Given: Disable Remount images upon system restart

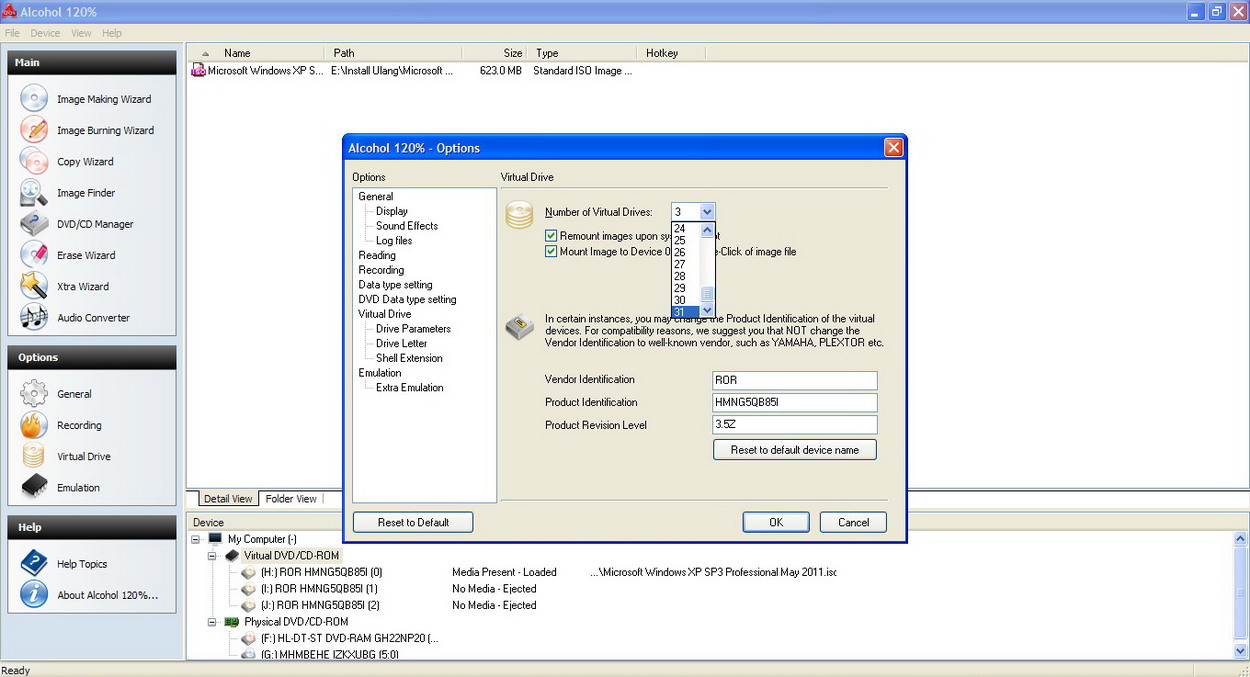Looking at the screenshot, I should [551, 235].
